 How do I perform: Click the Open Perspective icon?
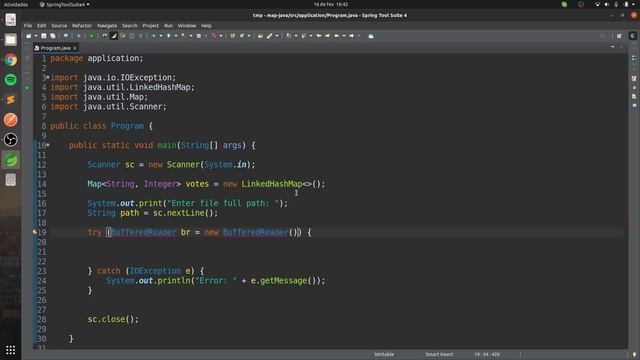(x=619, y=36)
